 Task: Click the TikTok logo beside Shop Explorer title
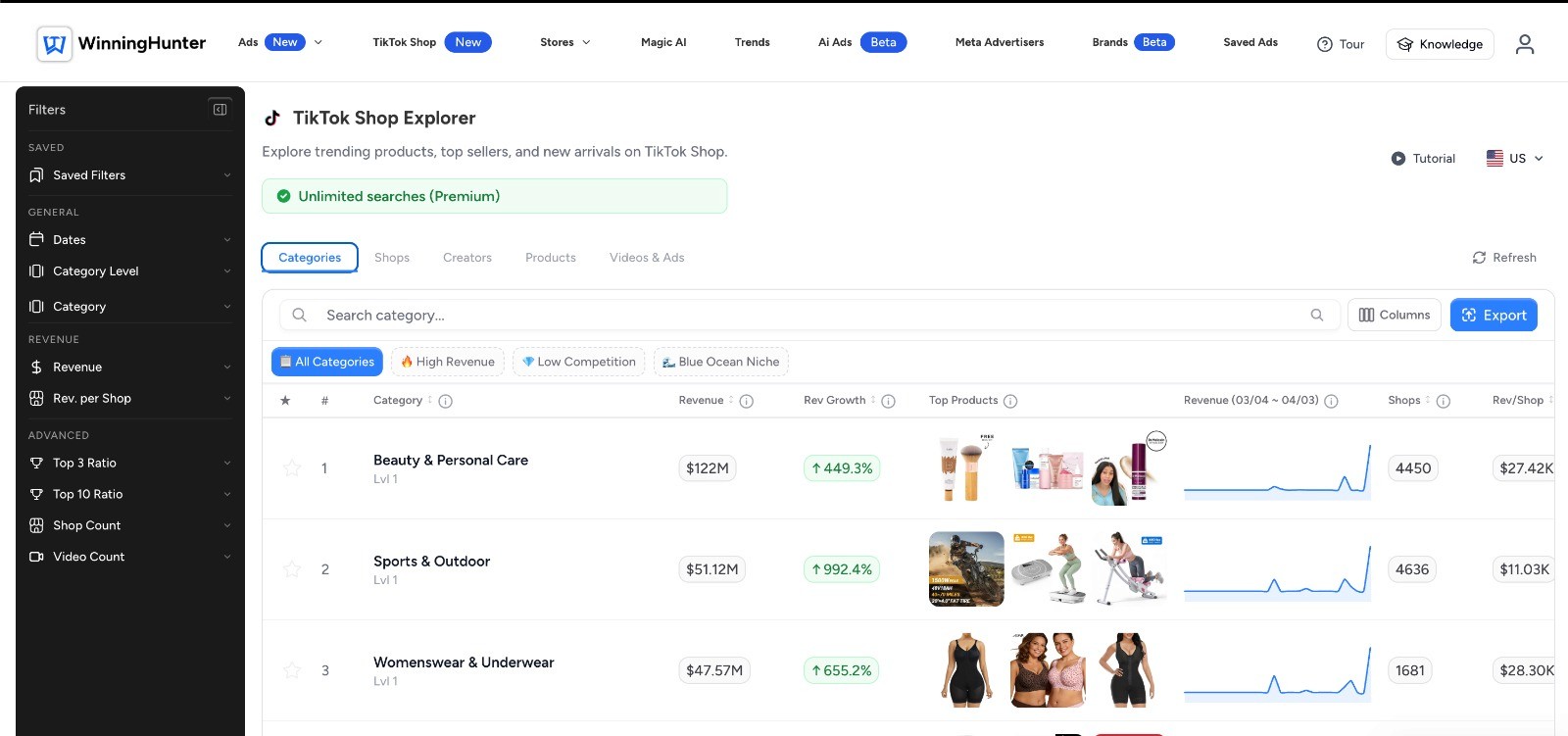(x=272, y=119)
